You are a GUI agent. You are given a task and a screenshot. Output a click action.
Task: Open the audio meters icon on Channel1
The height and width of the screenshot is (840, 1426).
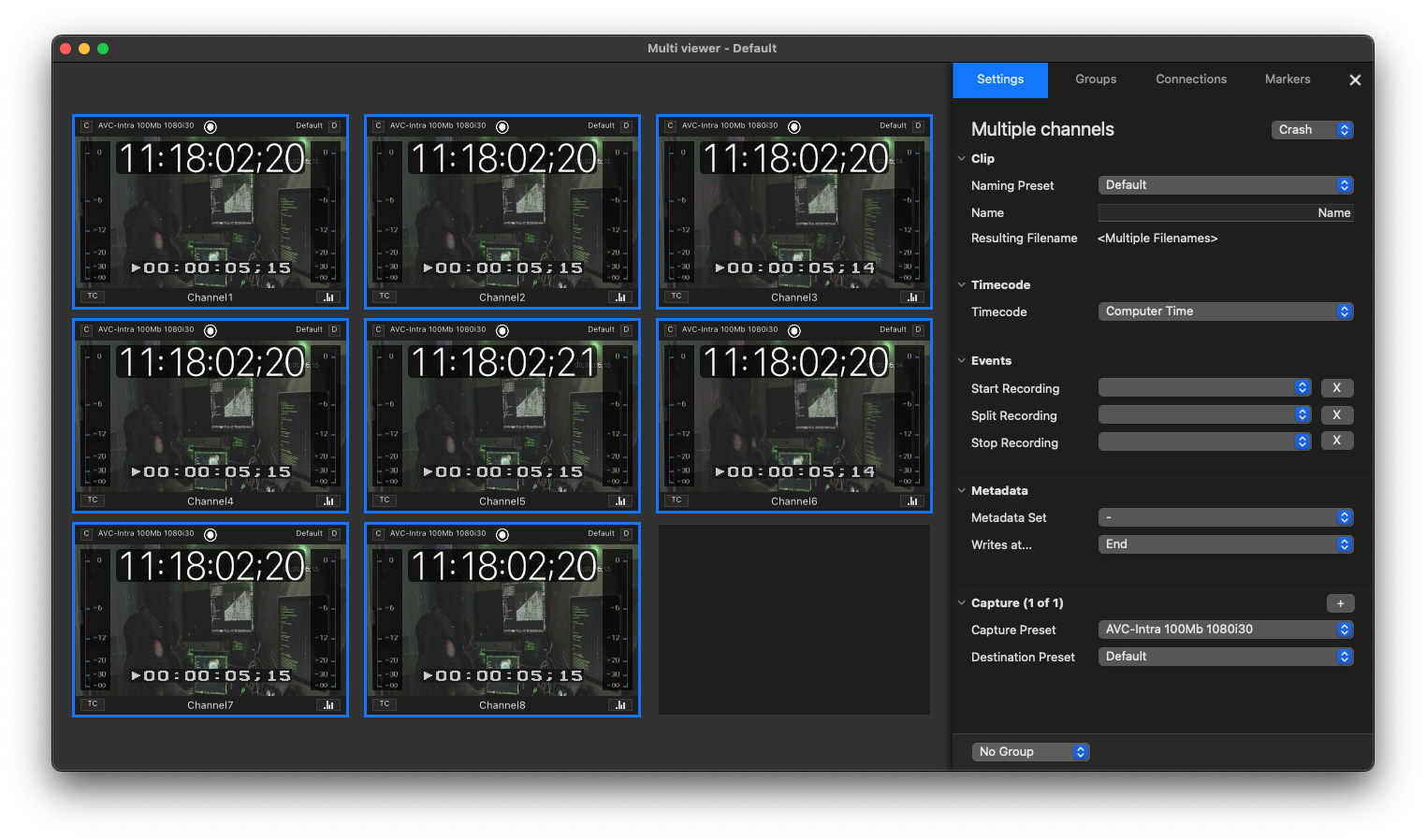(x=328, y=297)
